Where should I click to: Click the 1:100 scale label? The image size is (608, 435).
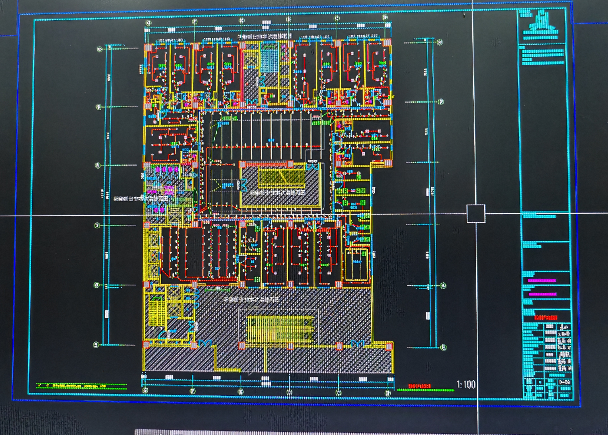(x=466, y=383)
